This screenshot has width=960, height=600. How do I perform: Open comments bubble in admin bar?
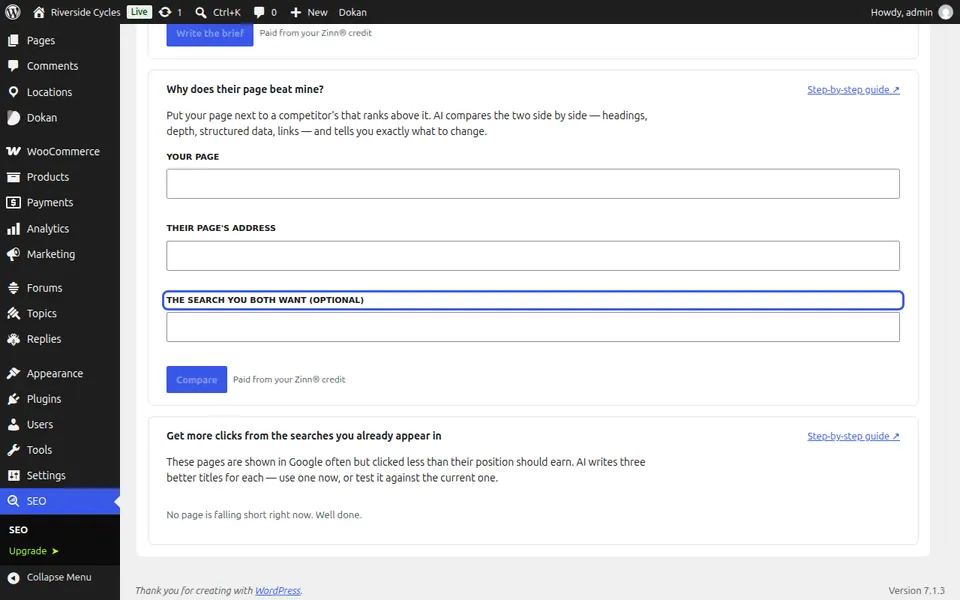tap(259, 12)
